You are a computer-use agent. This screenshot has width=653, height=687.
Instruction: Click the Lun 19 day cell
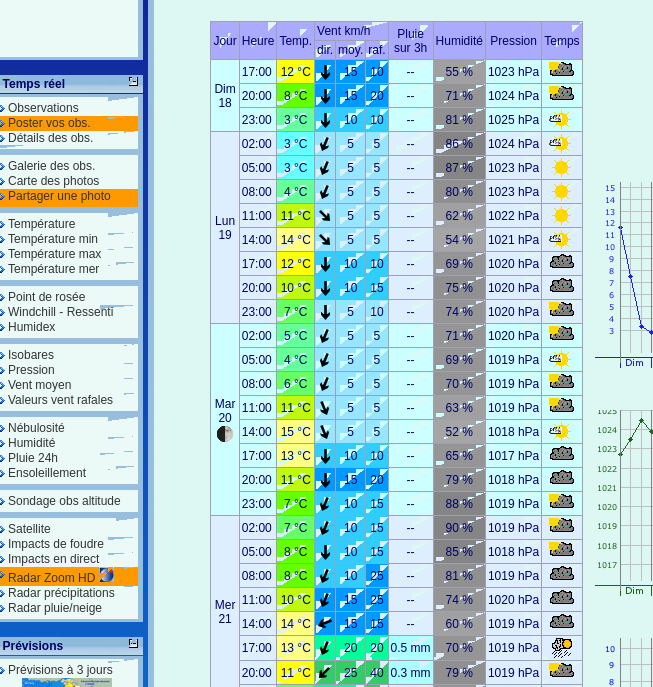(x=225, y=227)
